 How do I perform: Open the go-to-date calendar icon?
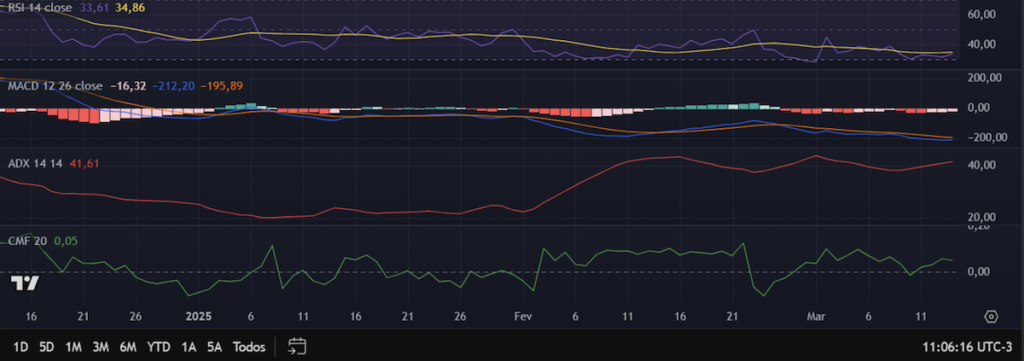pos(297,346)
